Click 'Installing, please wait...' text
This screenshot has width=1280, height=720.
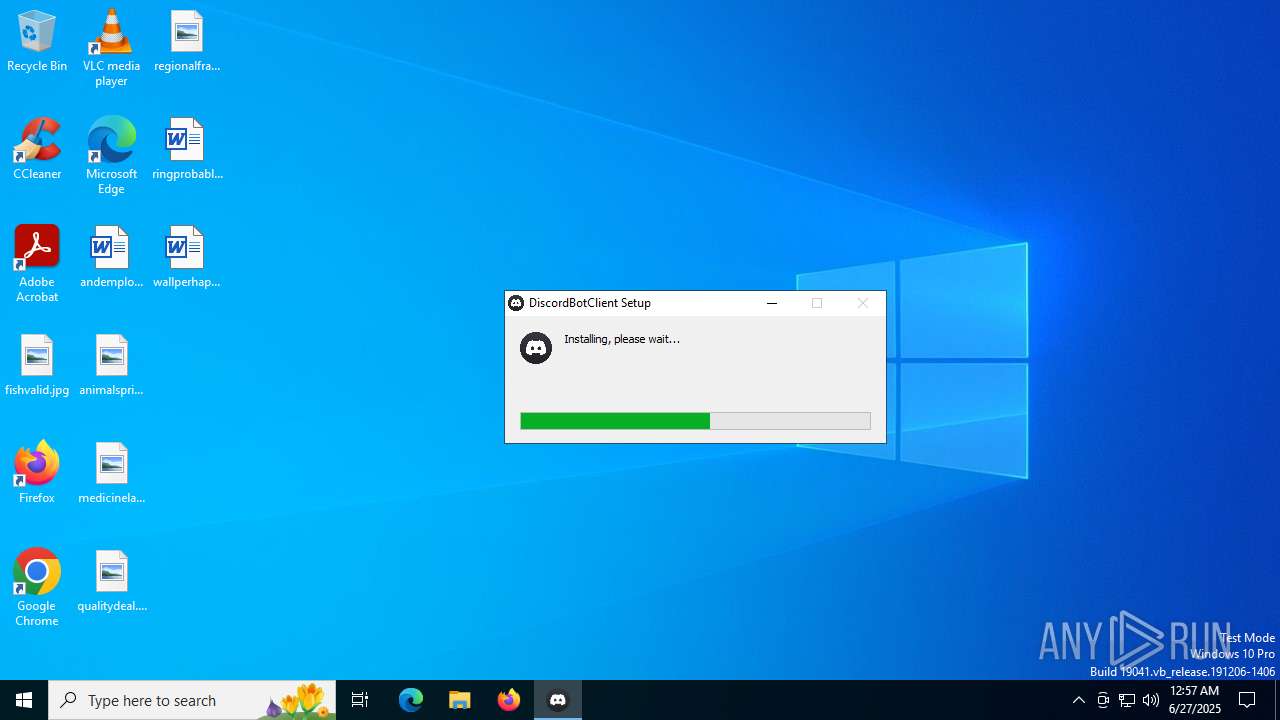pyautogui.click(x=622, y=339)
